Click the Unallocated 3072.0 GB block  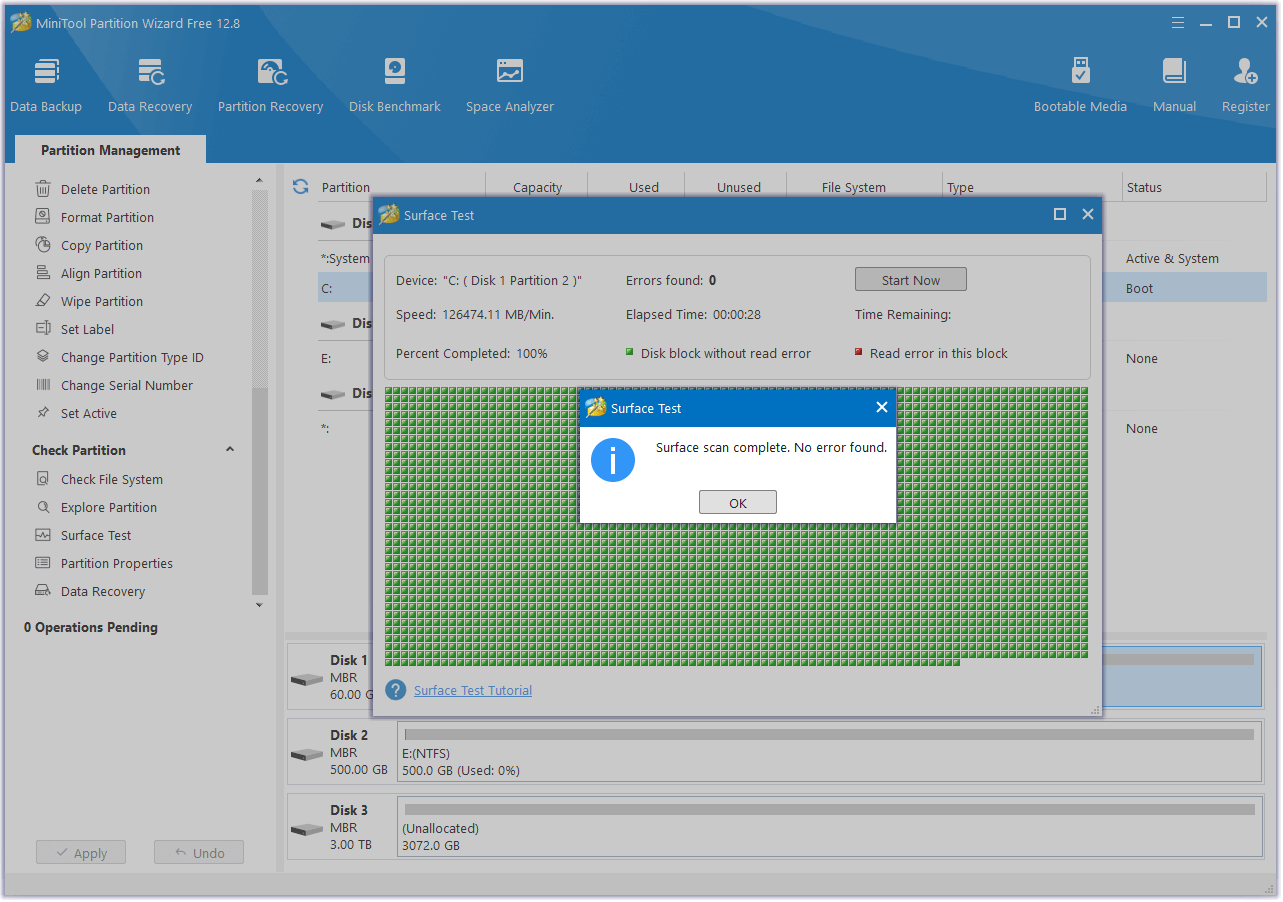tap(829, 827)
